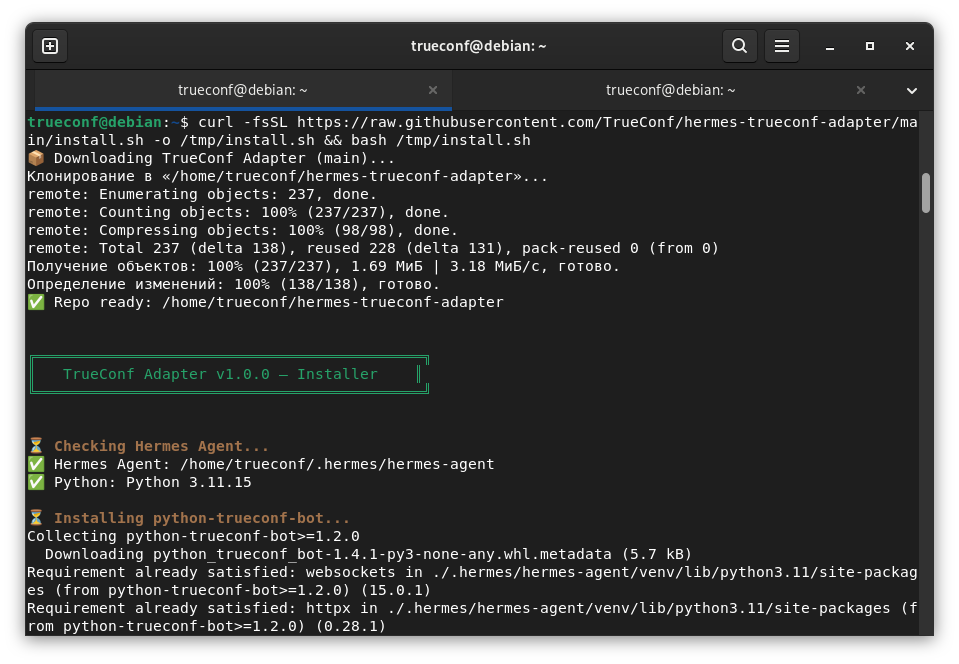
Task: Click the green checkmark beside Repo ready
Action: coord(36,302)
